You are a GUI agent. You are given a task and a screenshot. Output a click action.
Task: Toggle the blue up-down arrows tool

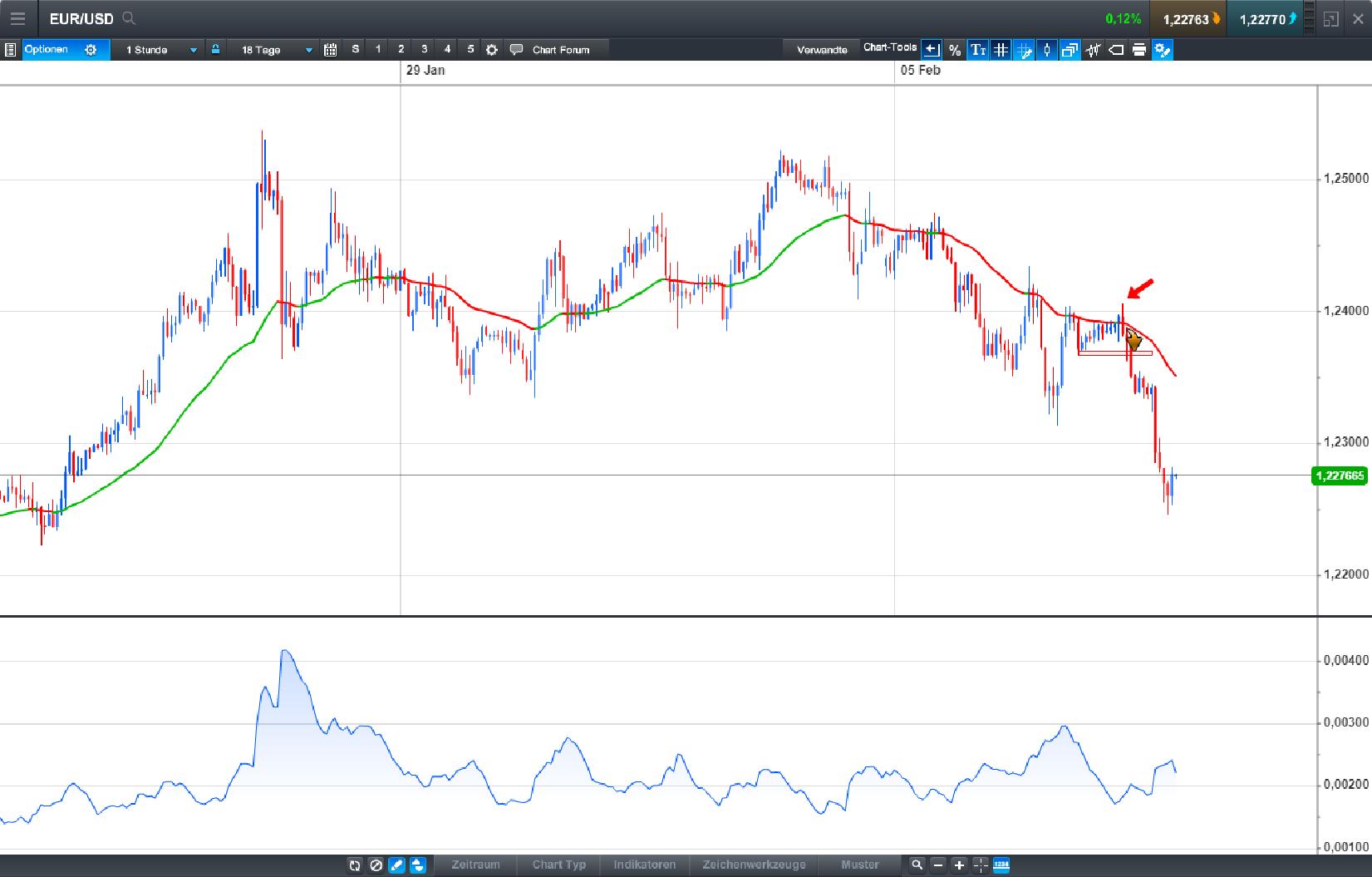click(x=418, y=865)
